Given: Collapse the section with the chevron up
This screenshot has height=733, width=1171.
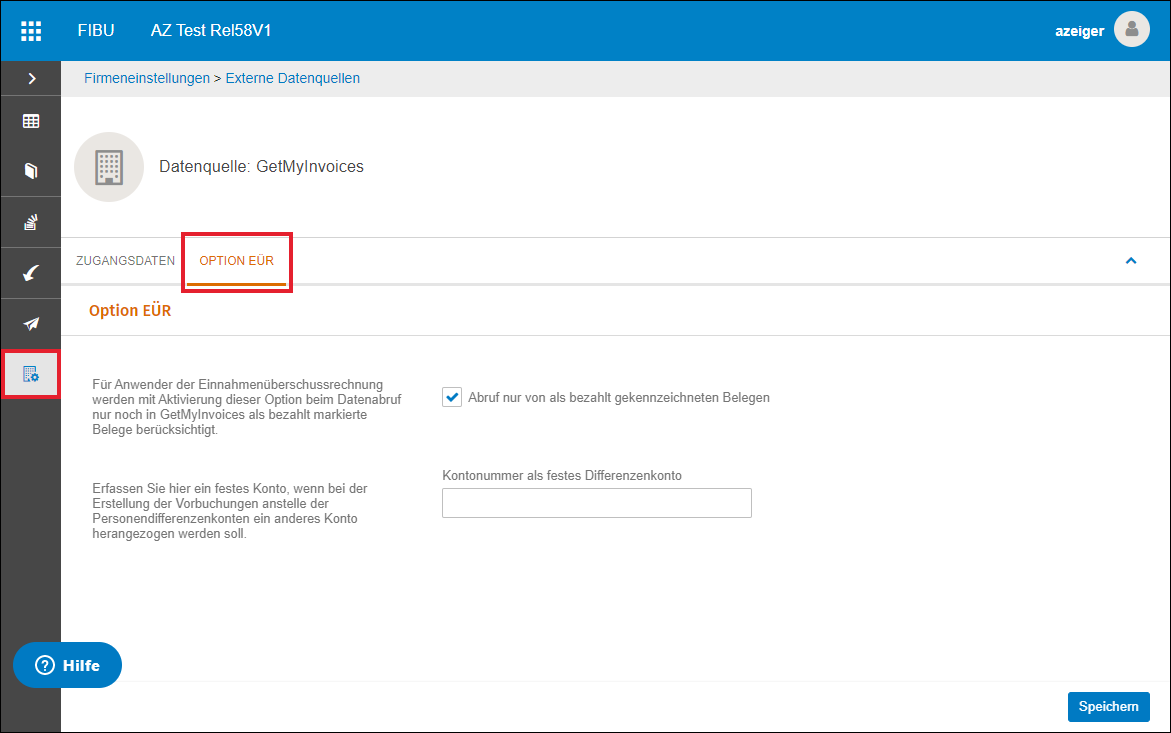Looking at the screenshot, I should (x=1131, y=261).
